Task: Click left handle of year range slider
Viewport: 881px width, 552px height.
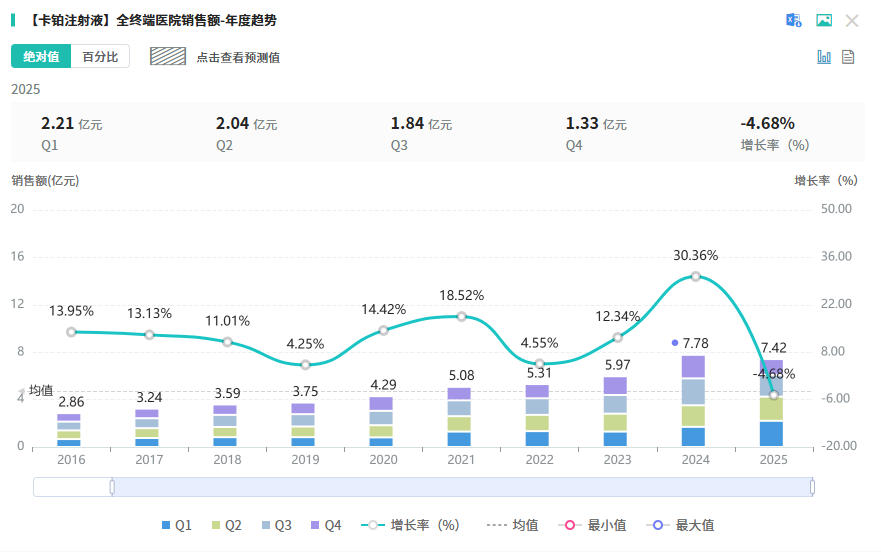Action: point(112,487)
